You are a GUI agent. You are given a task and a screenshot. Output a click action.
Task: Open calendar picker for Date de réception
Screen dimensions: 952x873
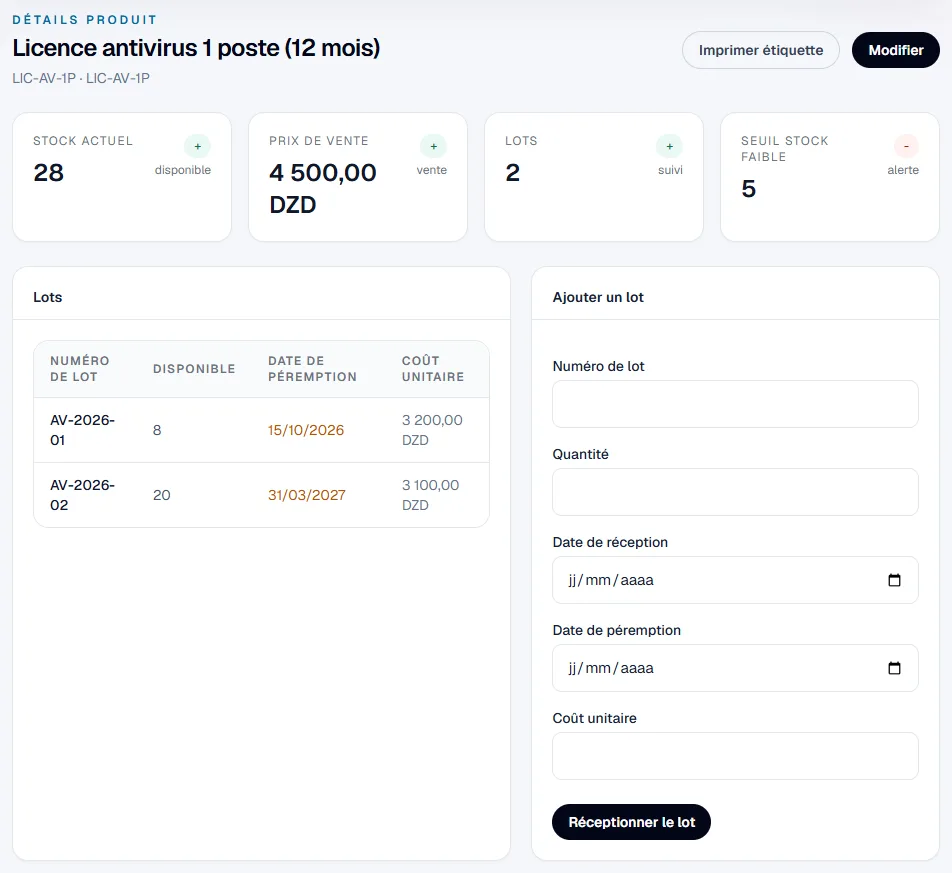click(x=894, y=580)
